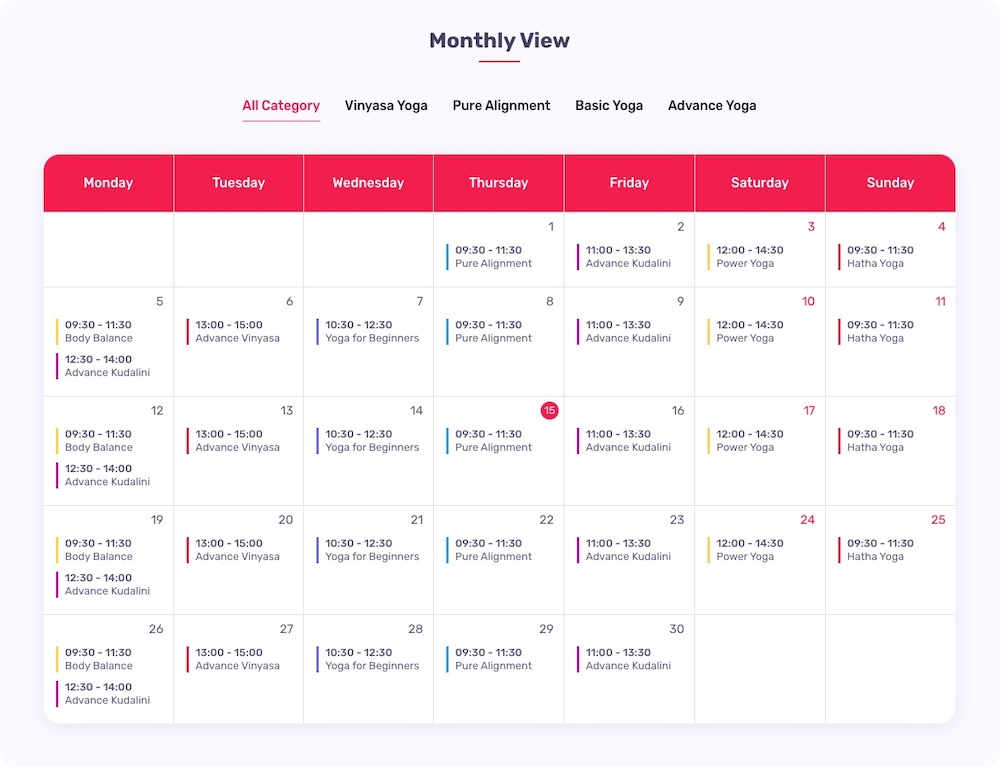Open the Pure Alignment category tab

click(x=501, y=106)
